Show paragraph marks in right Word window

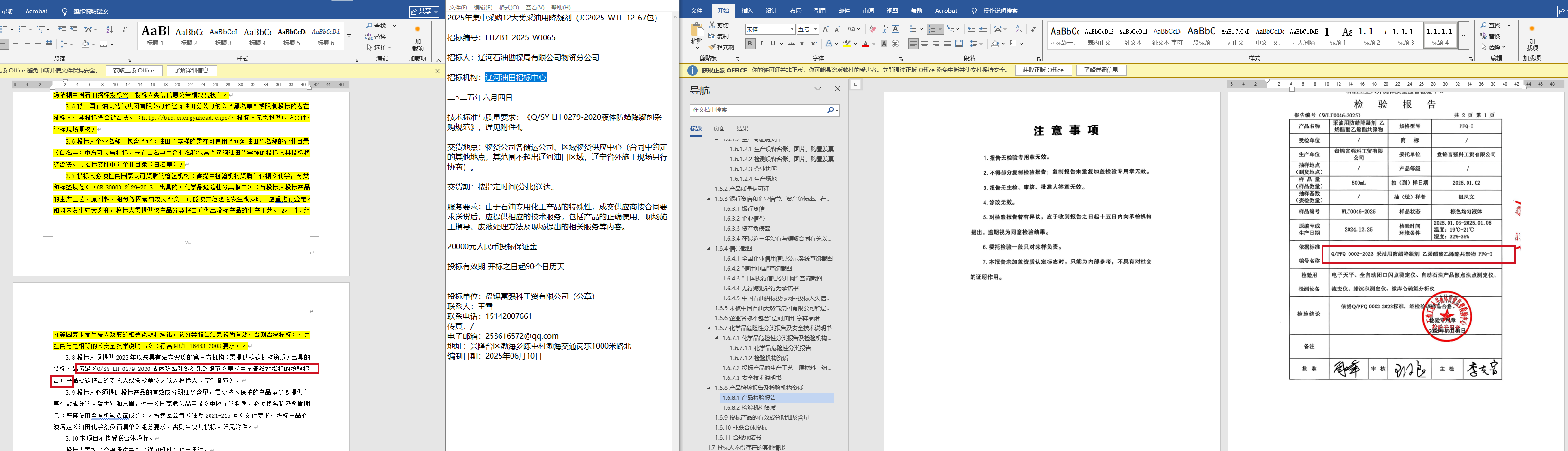pyautogui.click(x=1034, y=28)
